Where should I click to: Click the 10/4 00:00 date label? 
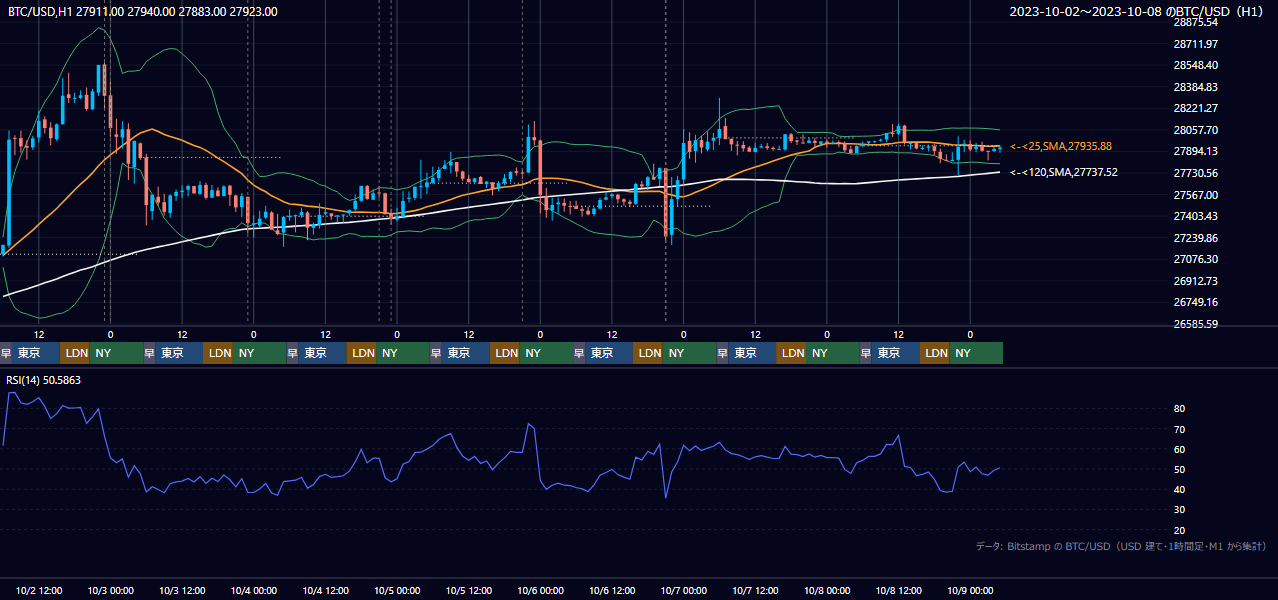pos(254,590)
